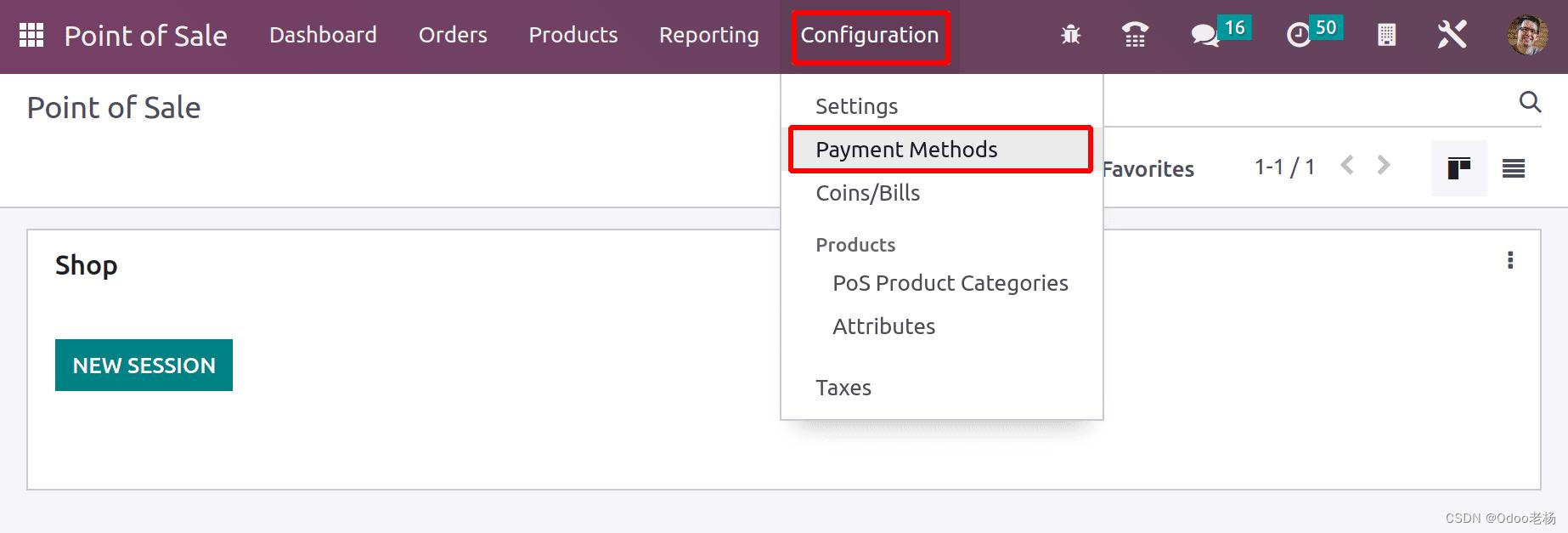Open the user avatar menu
The width and height of the screenshot is (1568, 533).
pyautogui.click(x=1527, y=35)
